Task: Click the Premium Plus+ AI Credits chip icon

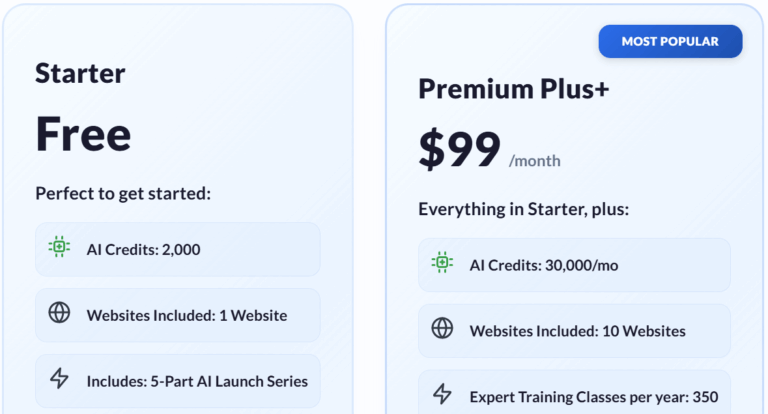Action: click(442, 263)
